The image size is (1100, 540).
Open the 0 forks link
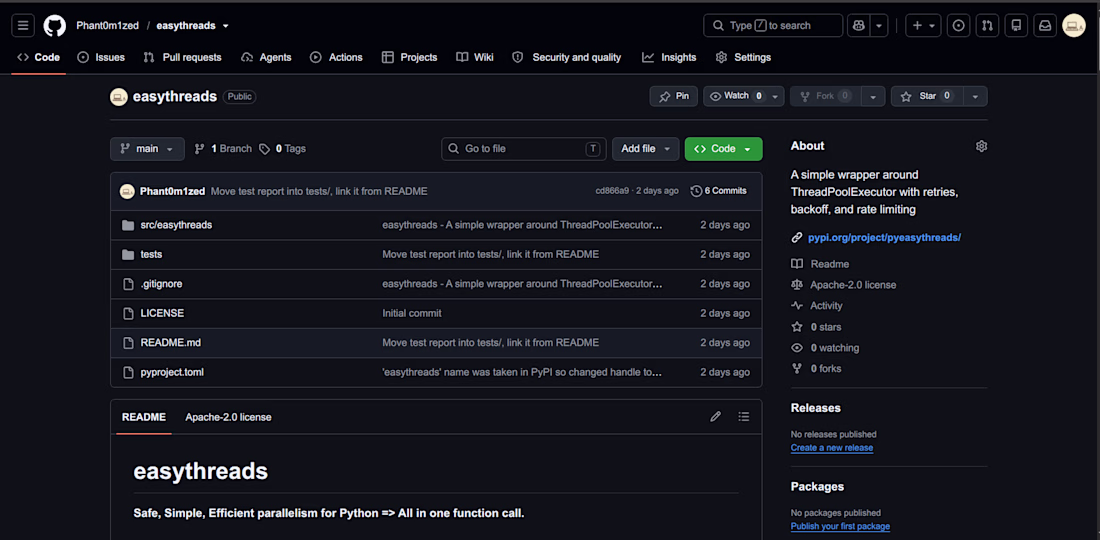[826, 368]
